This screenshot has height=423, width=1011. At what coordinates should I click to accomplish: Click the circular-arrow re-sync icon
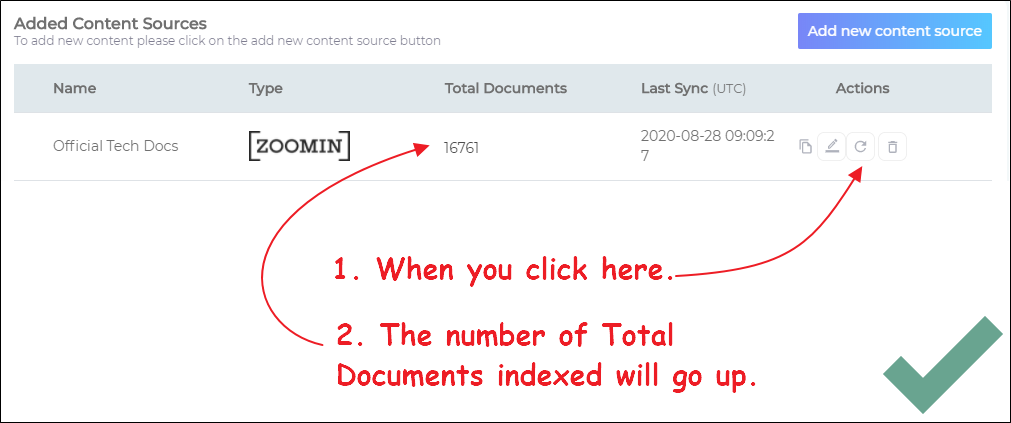[860, 147]
